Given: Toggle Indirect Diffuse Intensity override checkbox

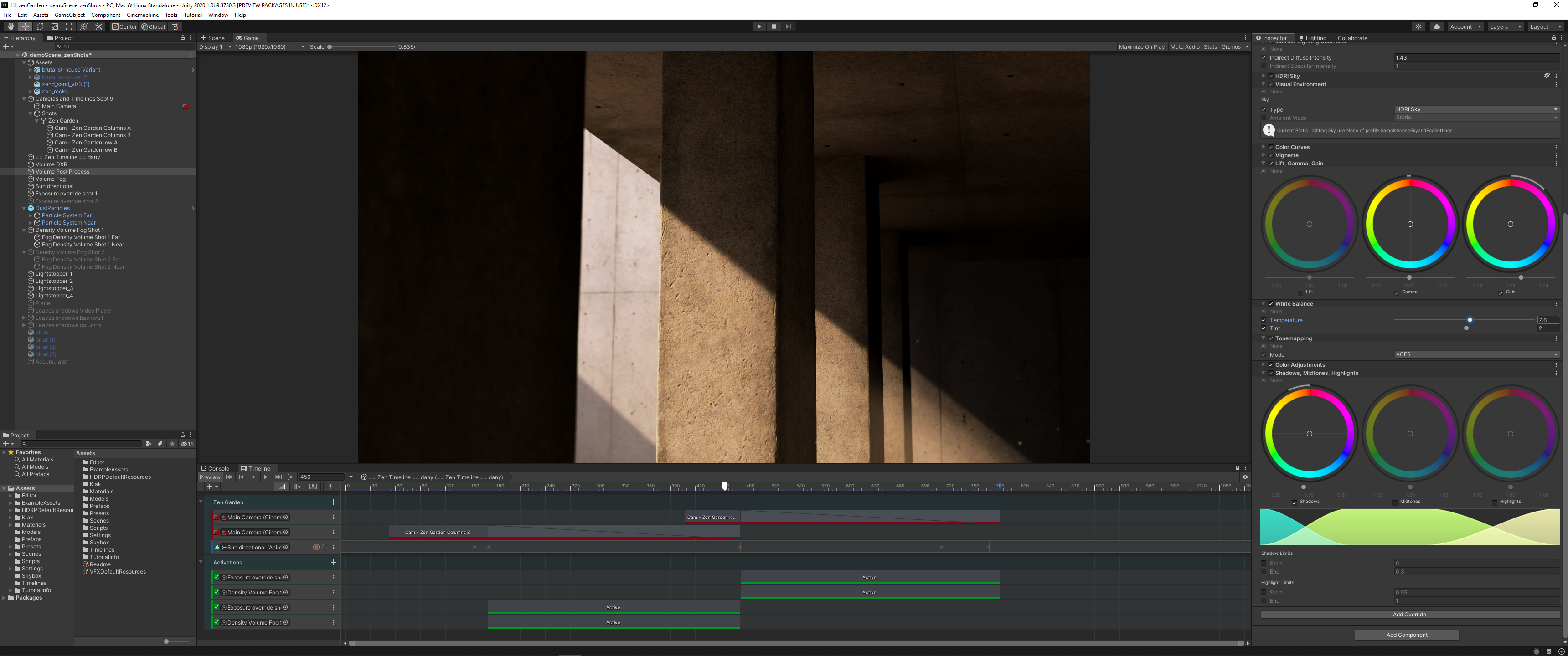Looking at the screenshot, I should click(1264, 58).
